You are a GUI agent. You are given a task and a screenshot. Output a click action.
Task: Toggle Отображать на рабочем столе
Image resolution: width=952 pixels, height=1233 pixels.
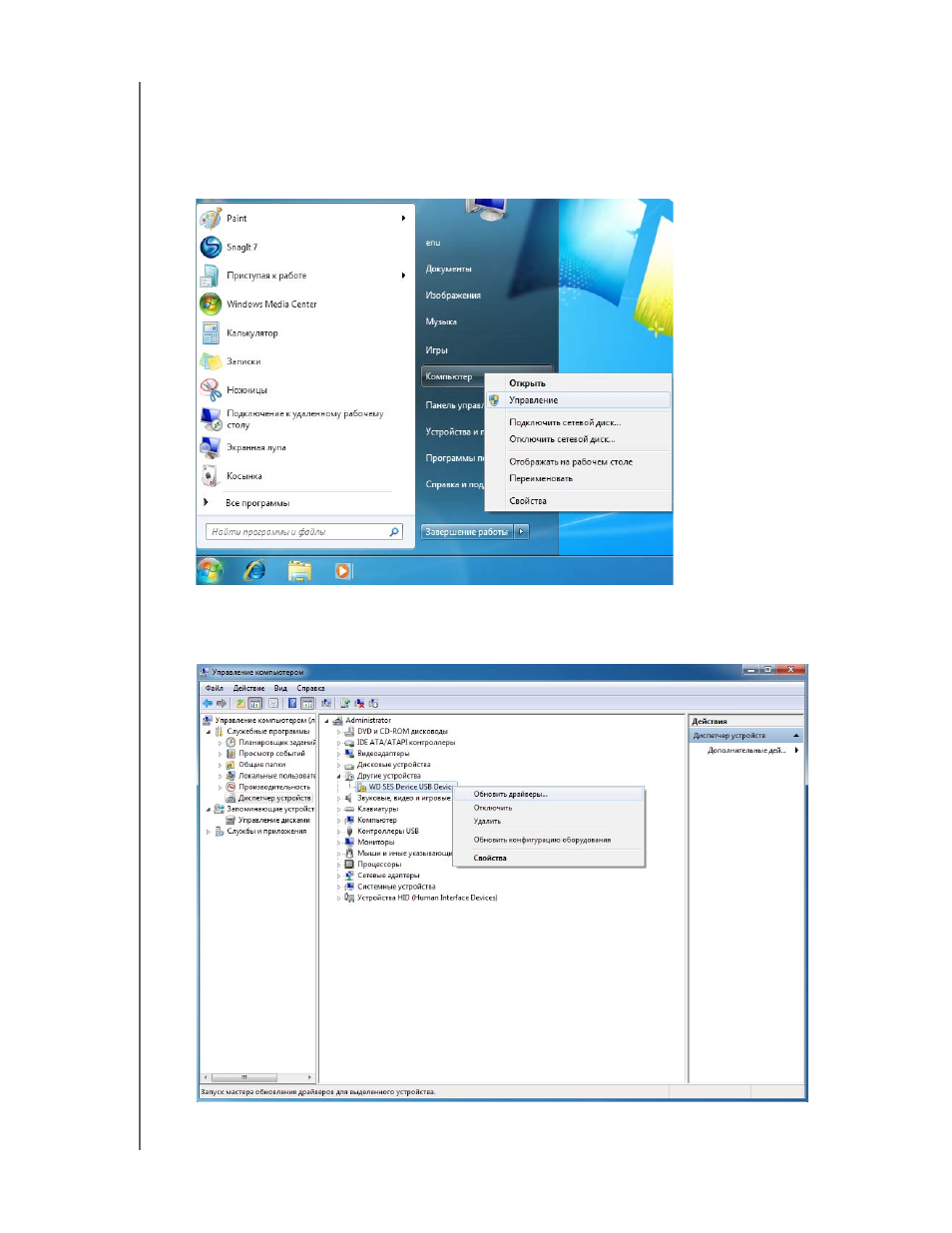pyautogui.click(x=571, y=461)
